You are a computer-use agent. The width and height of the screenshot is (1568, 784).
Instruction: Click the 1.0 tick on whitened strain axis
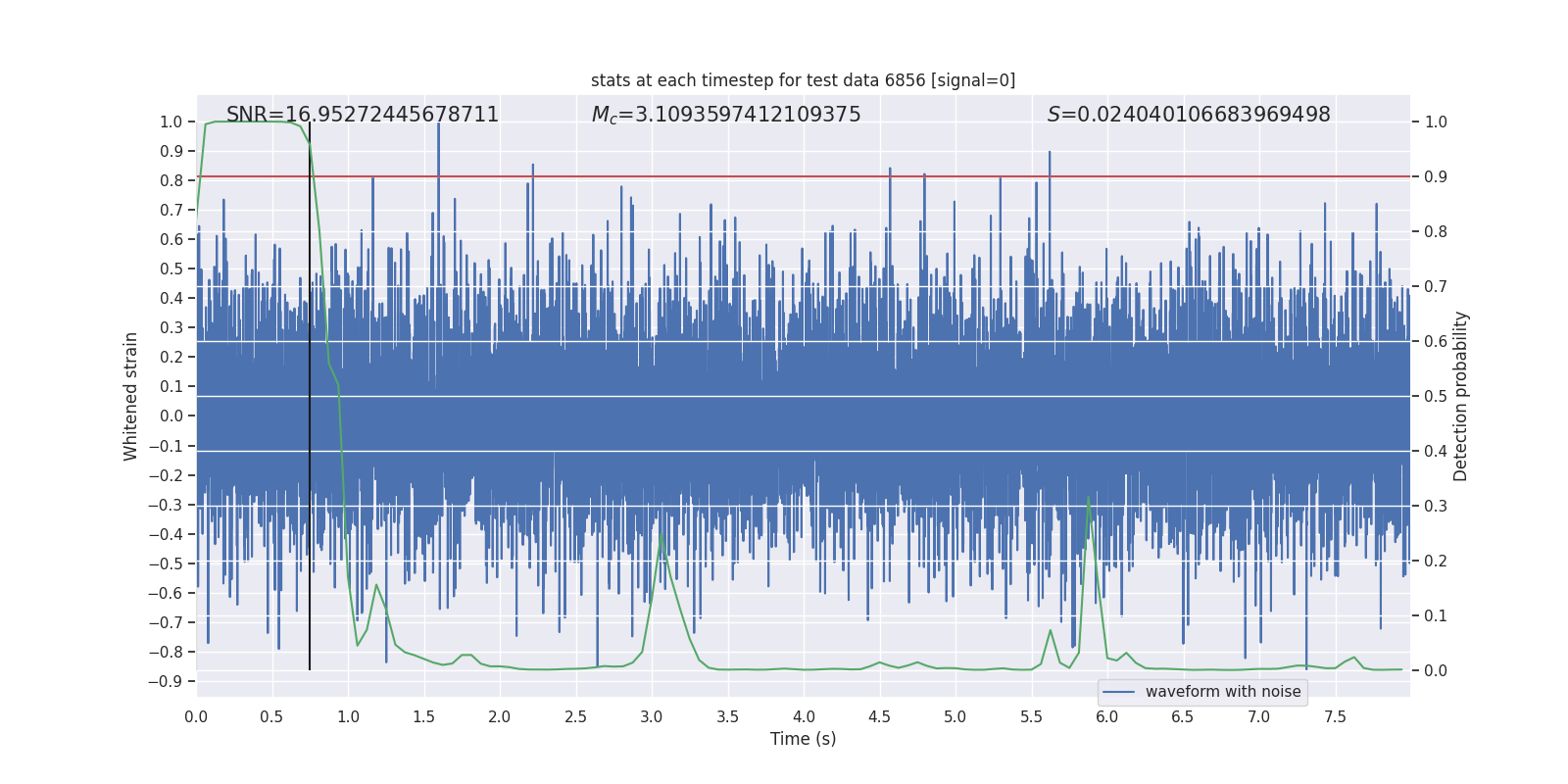[x=171, y=122]
